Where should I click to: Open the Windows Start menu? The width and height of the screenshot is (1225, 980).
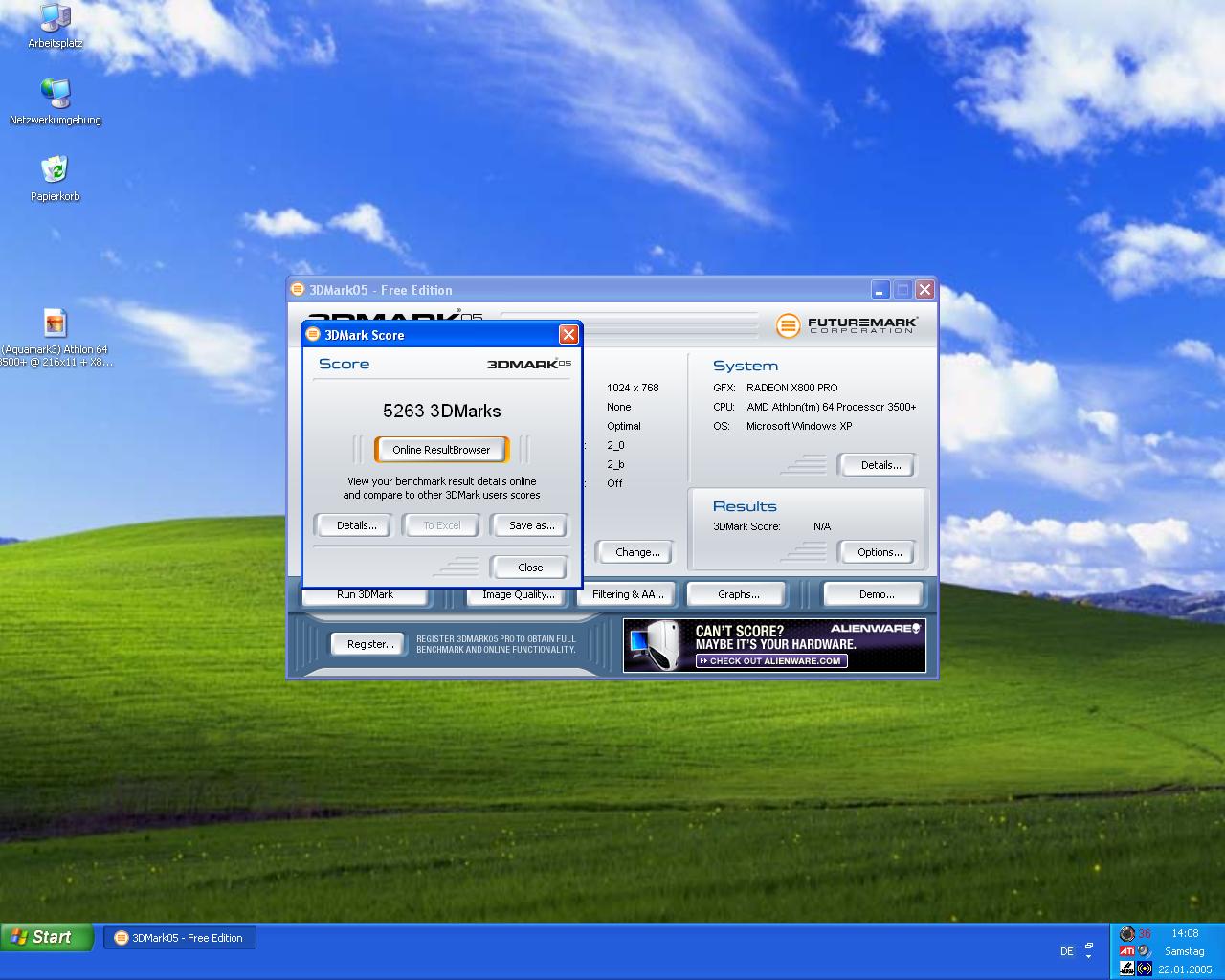[x=47, y=938]
